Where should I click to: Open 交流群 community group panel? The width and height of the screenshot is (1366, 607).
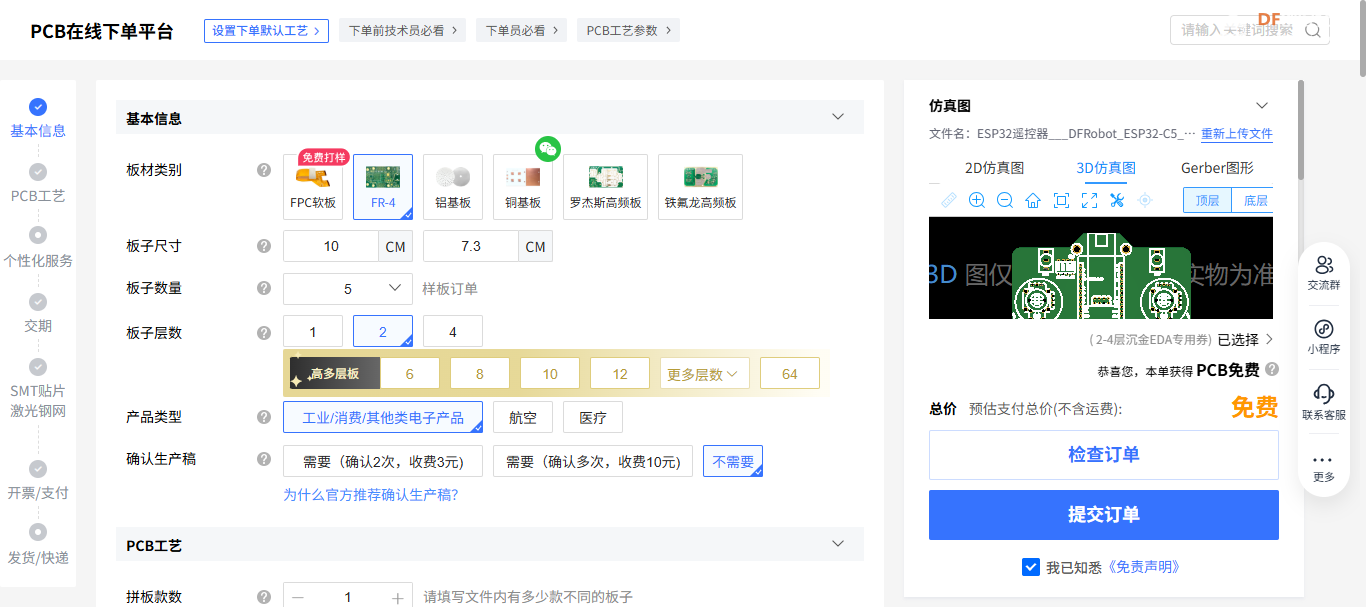pyautogui.click(x=1323, y=273)
